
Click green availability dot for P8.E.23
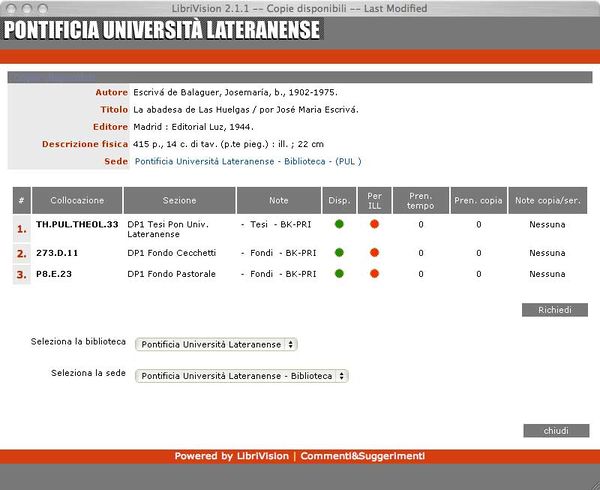[339, 273]
